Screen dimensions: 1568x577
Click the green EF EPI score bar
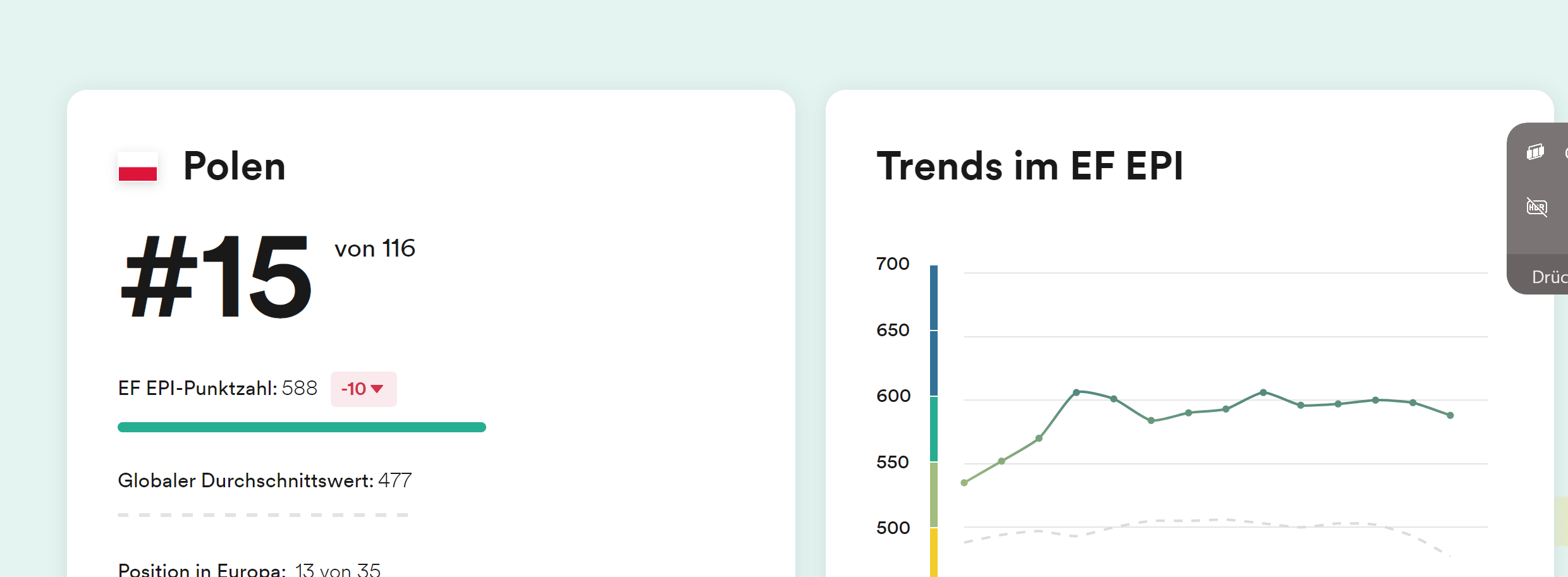tap(302, 427)
